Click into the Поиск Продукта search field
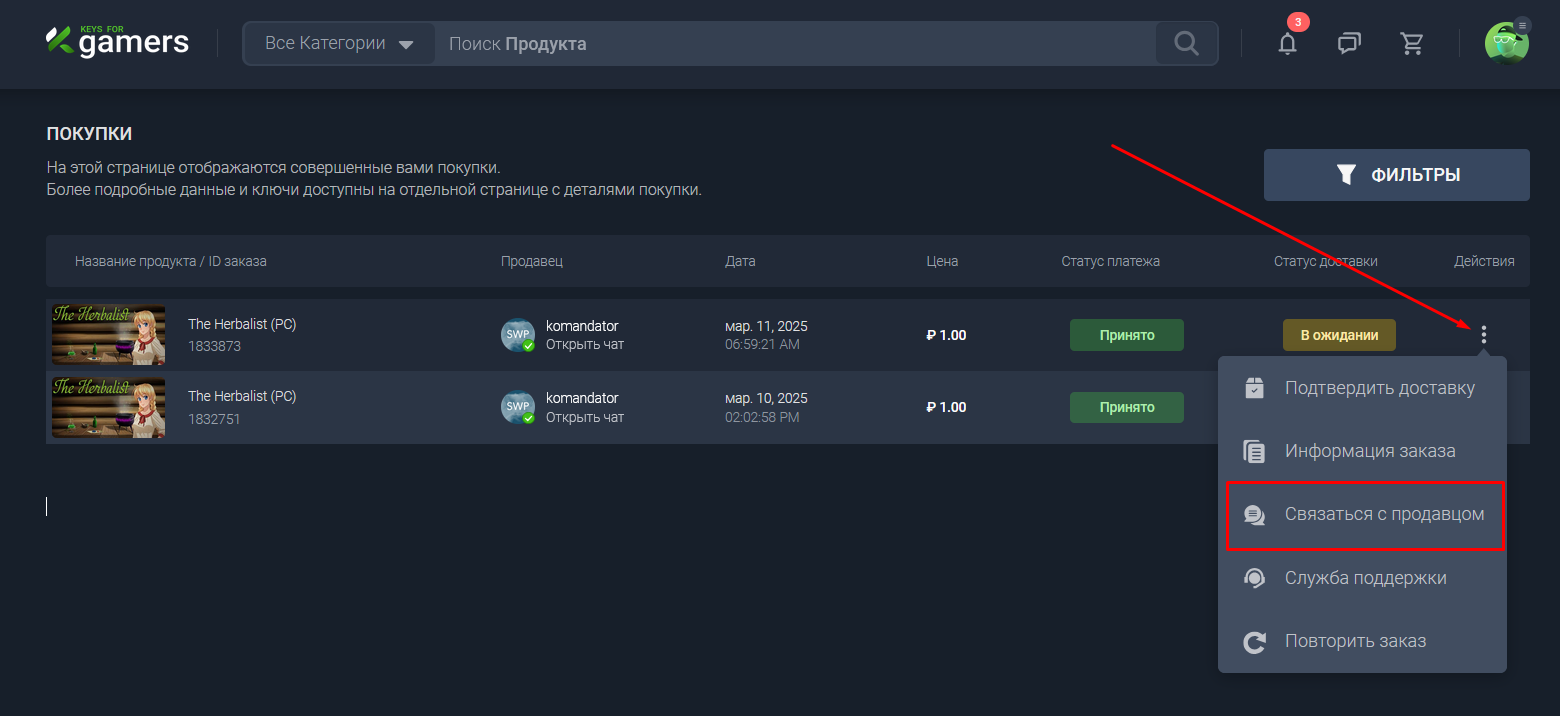The width and height of the screenshot is (1560, 716). pos(795,43)
